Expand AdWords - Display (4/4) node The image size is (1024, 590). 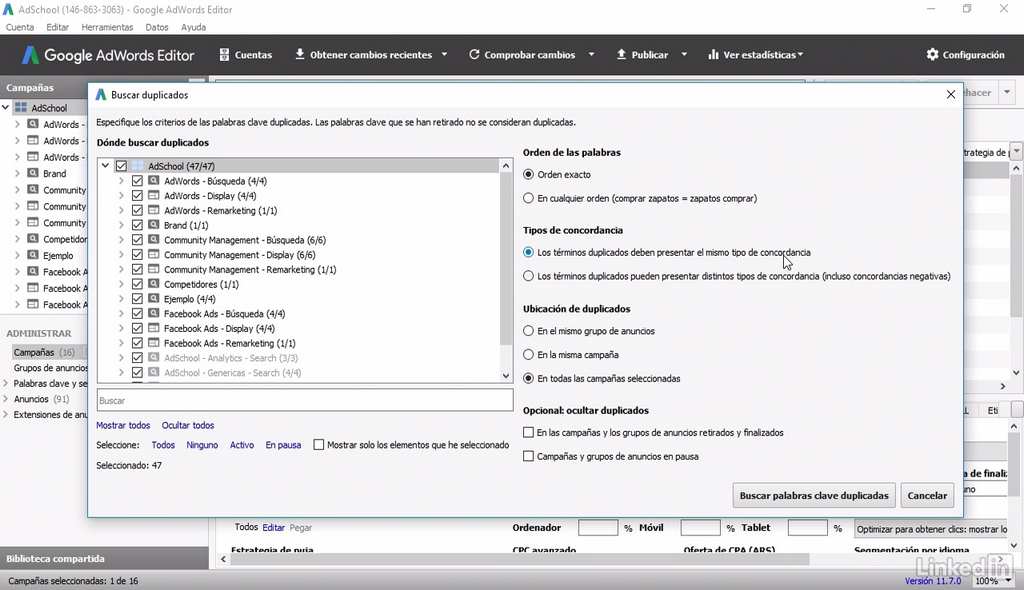tap(121, 195)
